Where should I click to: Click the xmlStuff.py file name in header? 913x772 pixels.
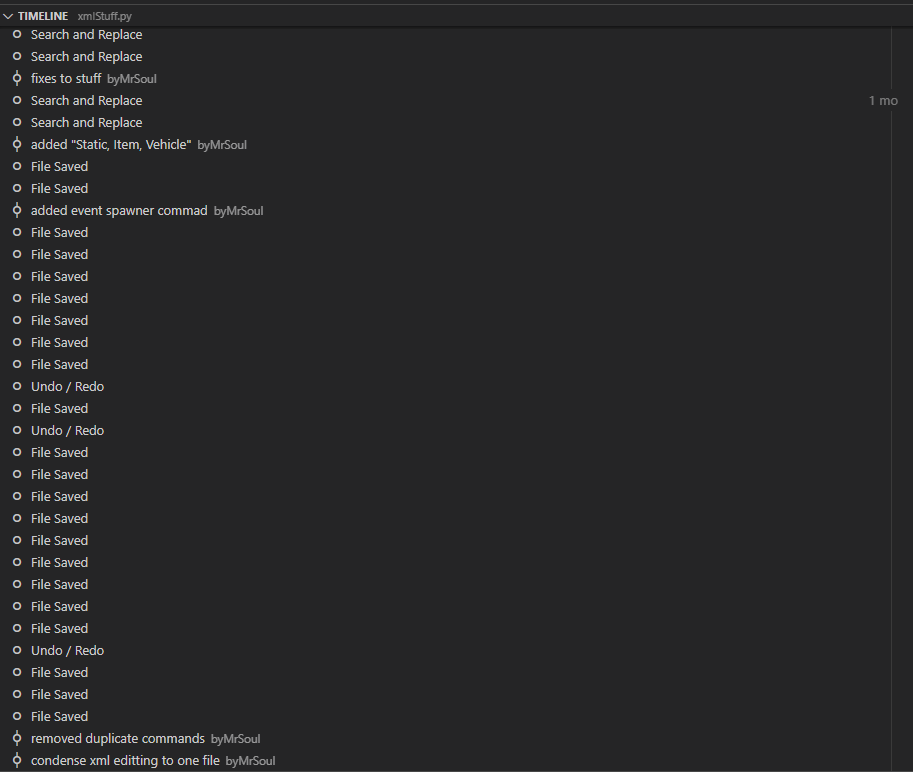(x=105, y=16)
